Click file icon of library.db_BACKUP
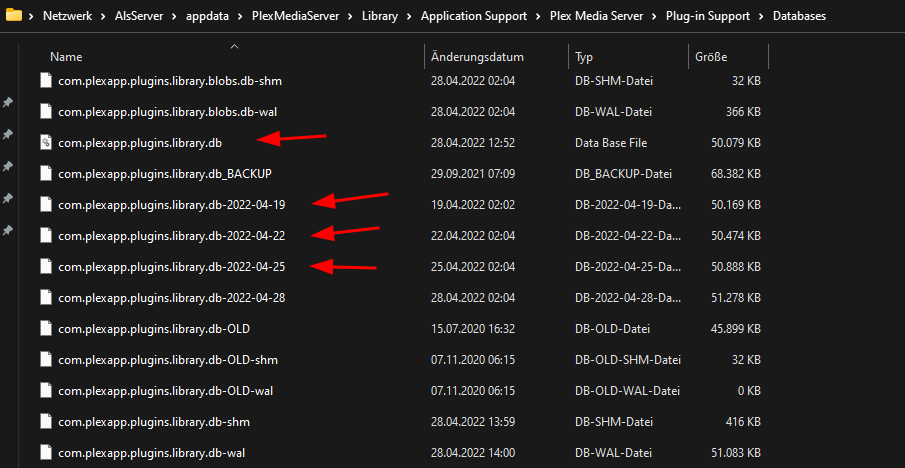Viewport: 905px width, 468px height. (x=46, y=174)
